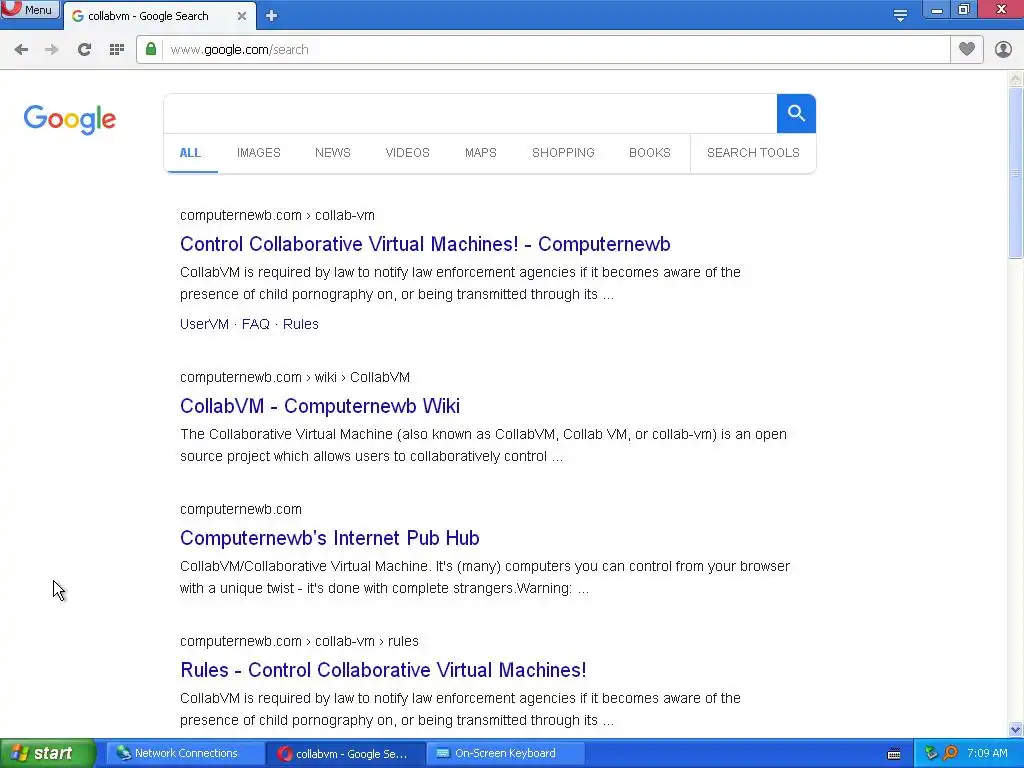Open Control Collaborative Virtual Machines! - Computernewb result
Viewport: 1024px width, 768px height.
425,244
